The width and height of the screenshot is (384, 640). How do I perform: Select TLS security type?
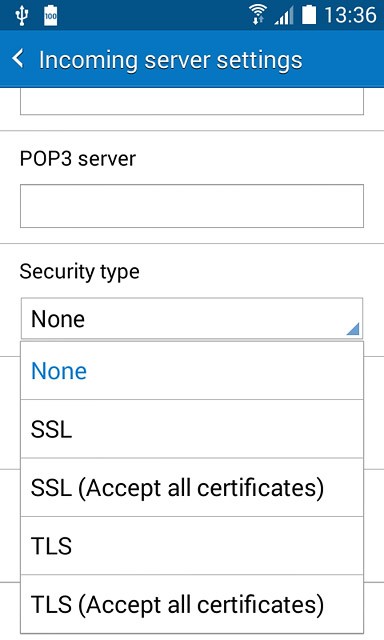(x=192, y=546)
